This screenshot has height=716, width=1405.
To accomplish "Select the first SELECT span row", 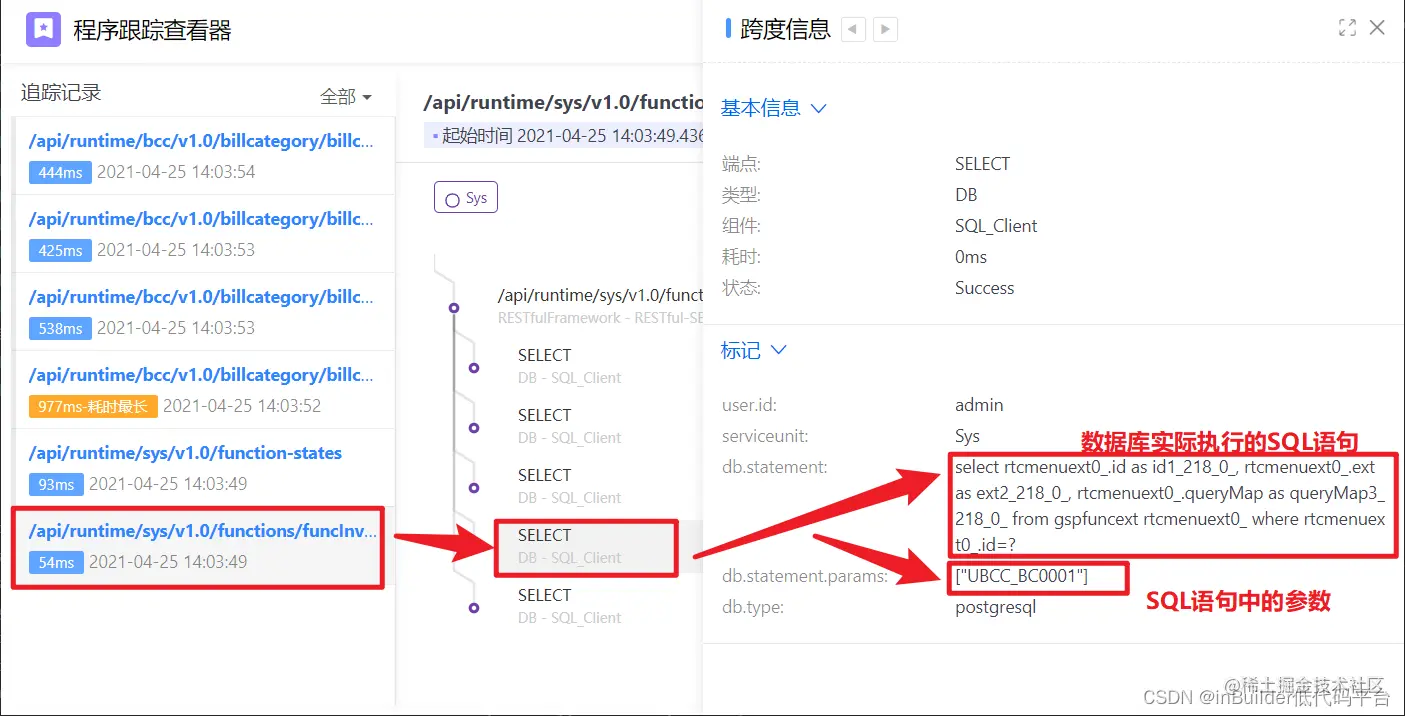I will click(x=570, y=366).
